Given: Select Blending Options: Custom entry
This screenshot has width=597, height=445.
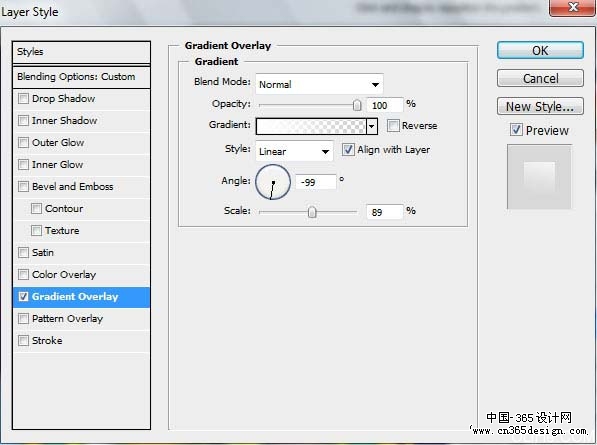Looking at the screenshot, I should [81, 77].
